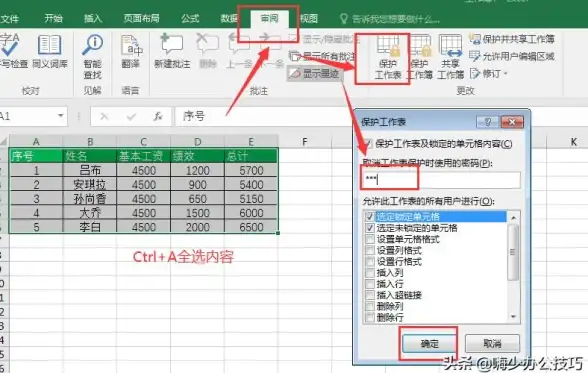Click the header cell 基本工资
Image resolution: width=588 pixels, height=373 pixels.
pos(144,156)
